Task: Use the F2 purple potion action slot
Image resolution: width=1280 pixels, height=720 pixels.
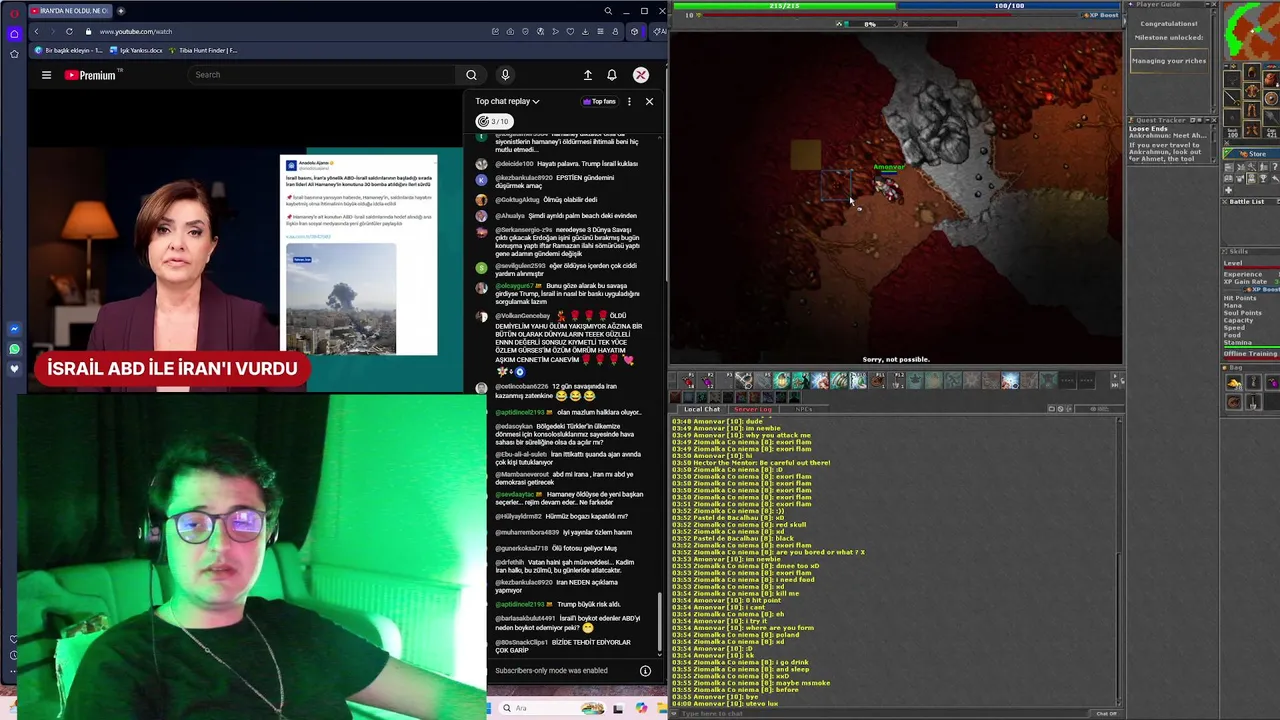Action: pyautogui.click(x=707, y=381)
